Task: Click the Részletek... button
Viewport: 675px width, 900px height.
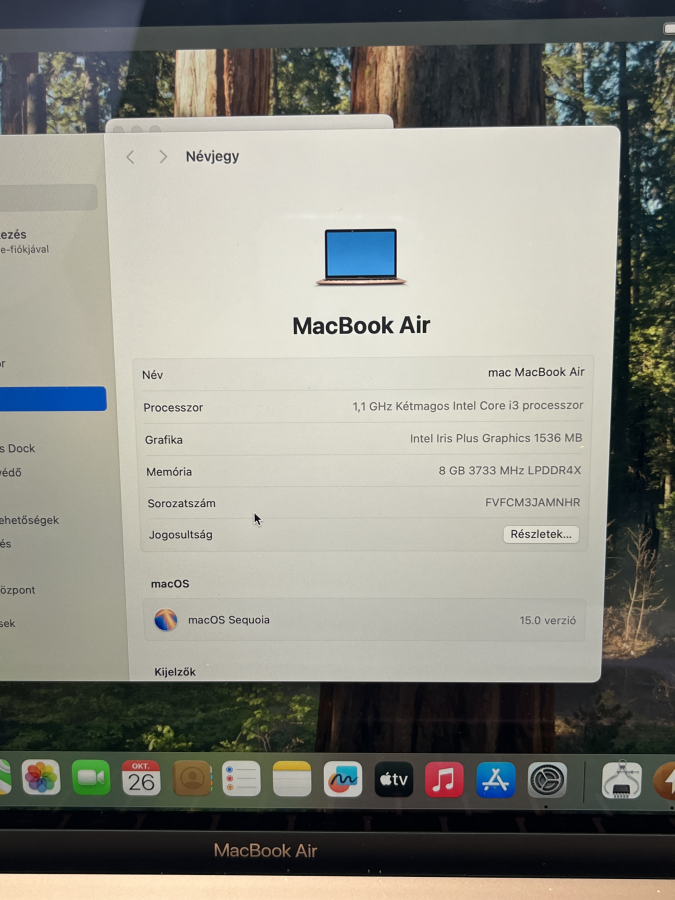Action: 541,534
